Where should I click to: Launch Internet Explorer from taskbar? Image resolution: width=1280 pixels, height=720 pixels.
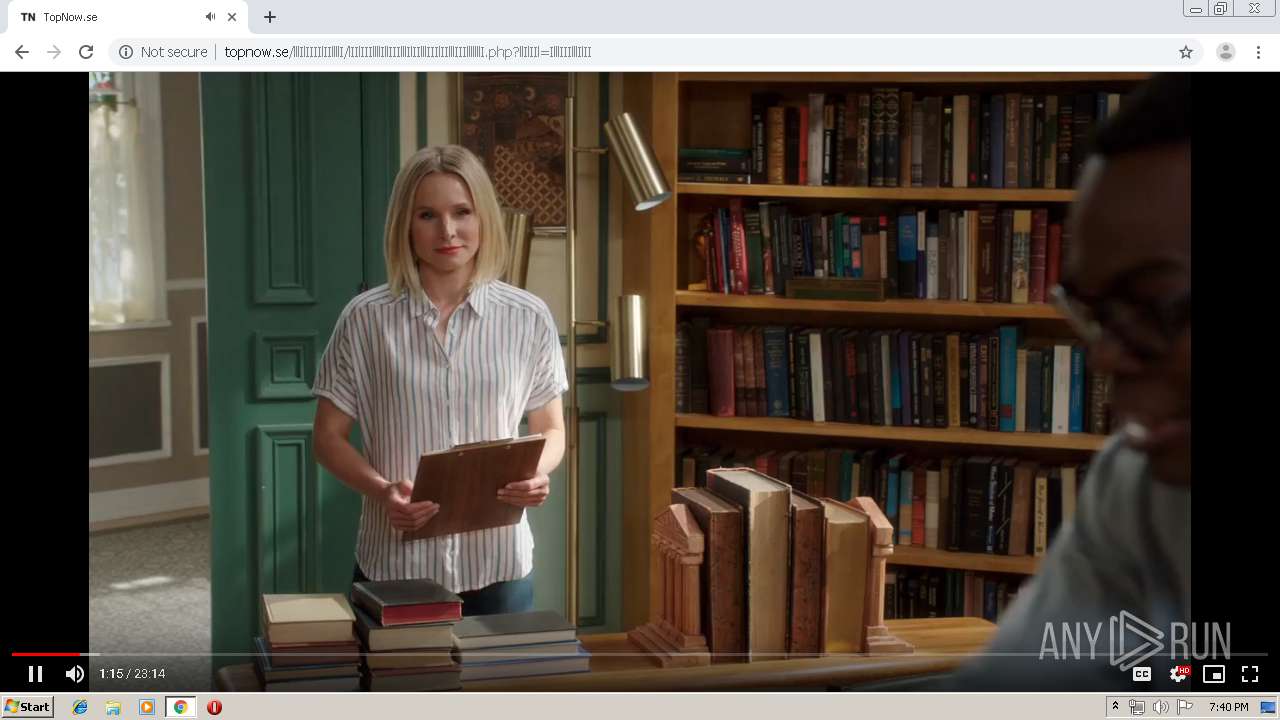80,707
